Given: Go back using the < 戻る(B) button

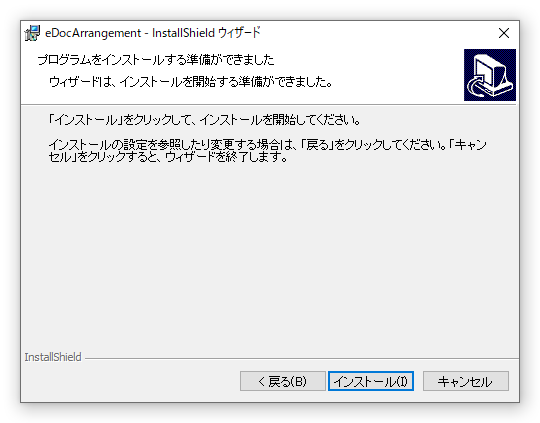Looking at the screenshot, I should coord(283,381).
